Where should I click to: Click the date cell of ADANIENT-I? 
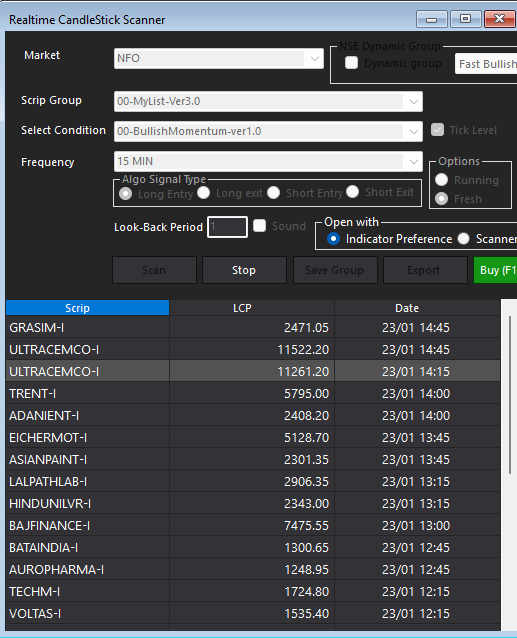417,415
